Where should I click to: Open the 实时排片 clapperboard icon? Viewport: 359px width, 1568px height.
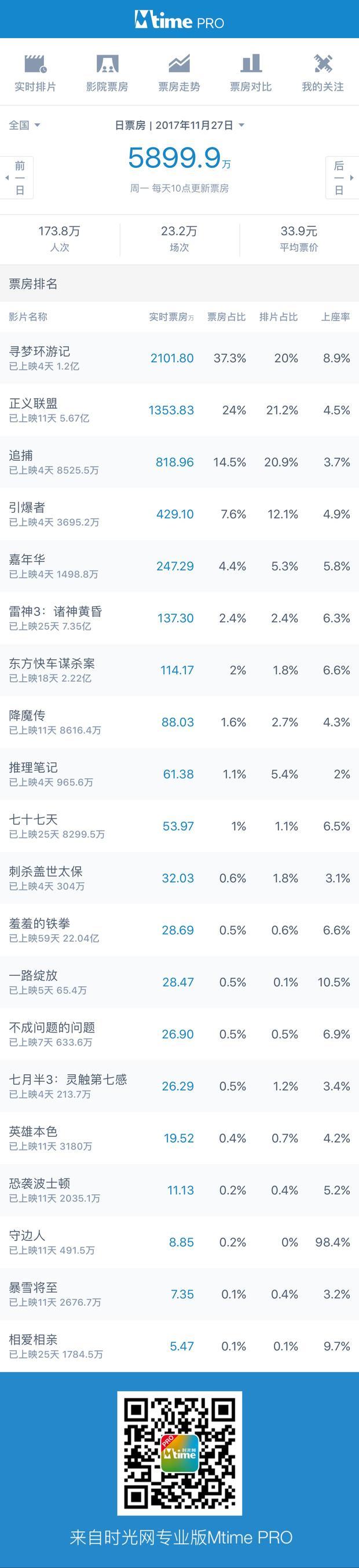(35, 64)
